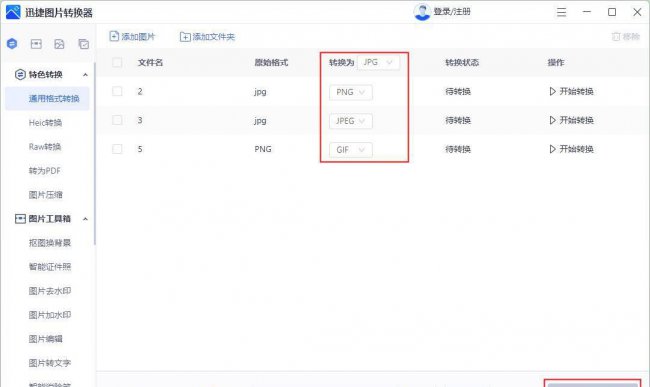Click the 特色转换 section icon
The height and width of the screenshot is (387, 650).
click(20, 75)
